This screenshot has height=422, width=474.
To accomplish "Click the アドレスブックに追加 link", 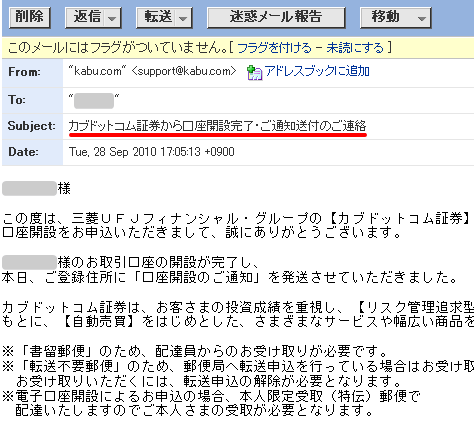I will 317,71.
